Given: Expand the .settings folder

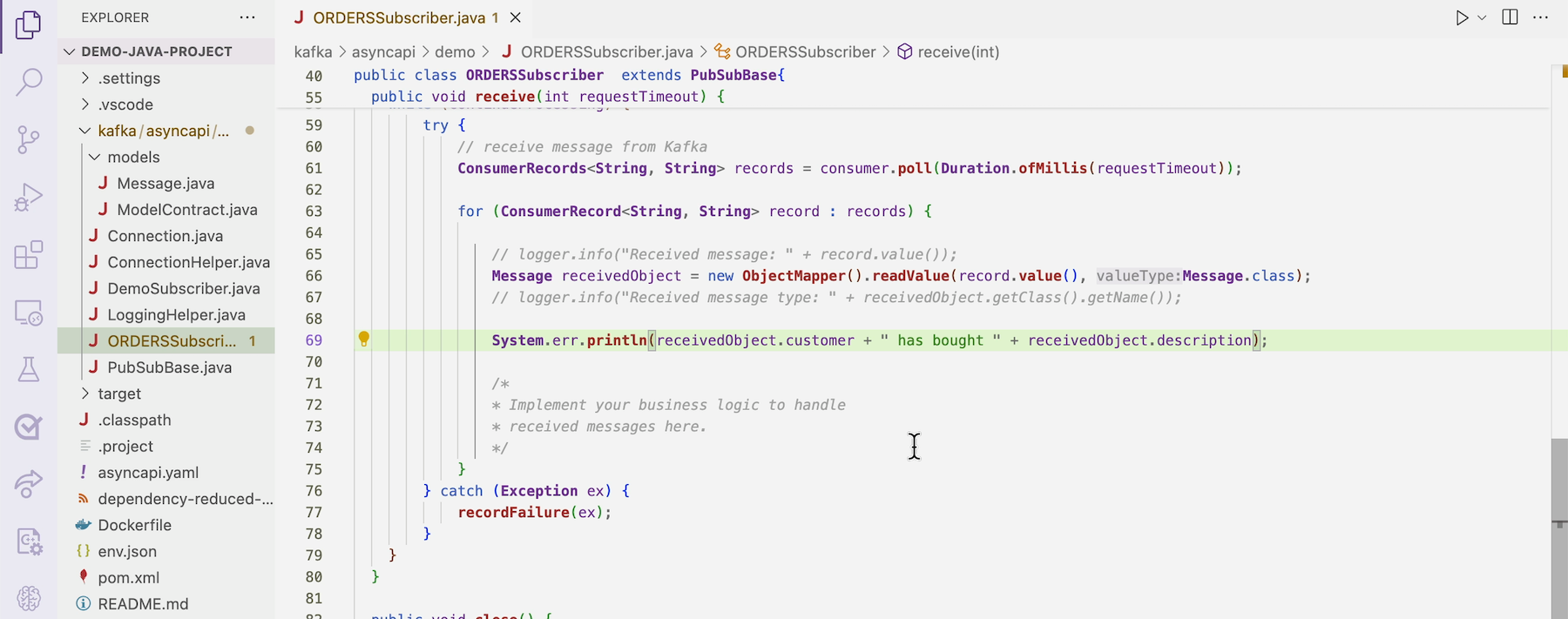Looking at the screenshot, I should (84, 78).
